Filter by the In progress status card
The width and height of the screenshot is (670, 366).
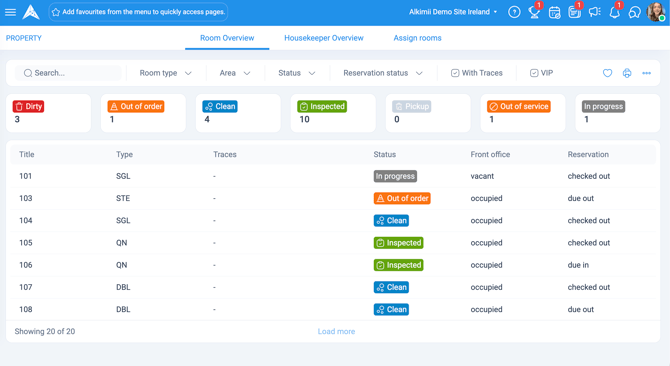pos(618,113)
